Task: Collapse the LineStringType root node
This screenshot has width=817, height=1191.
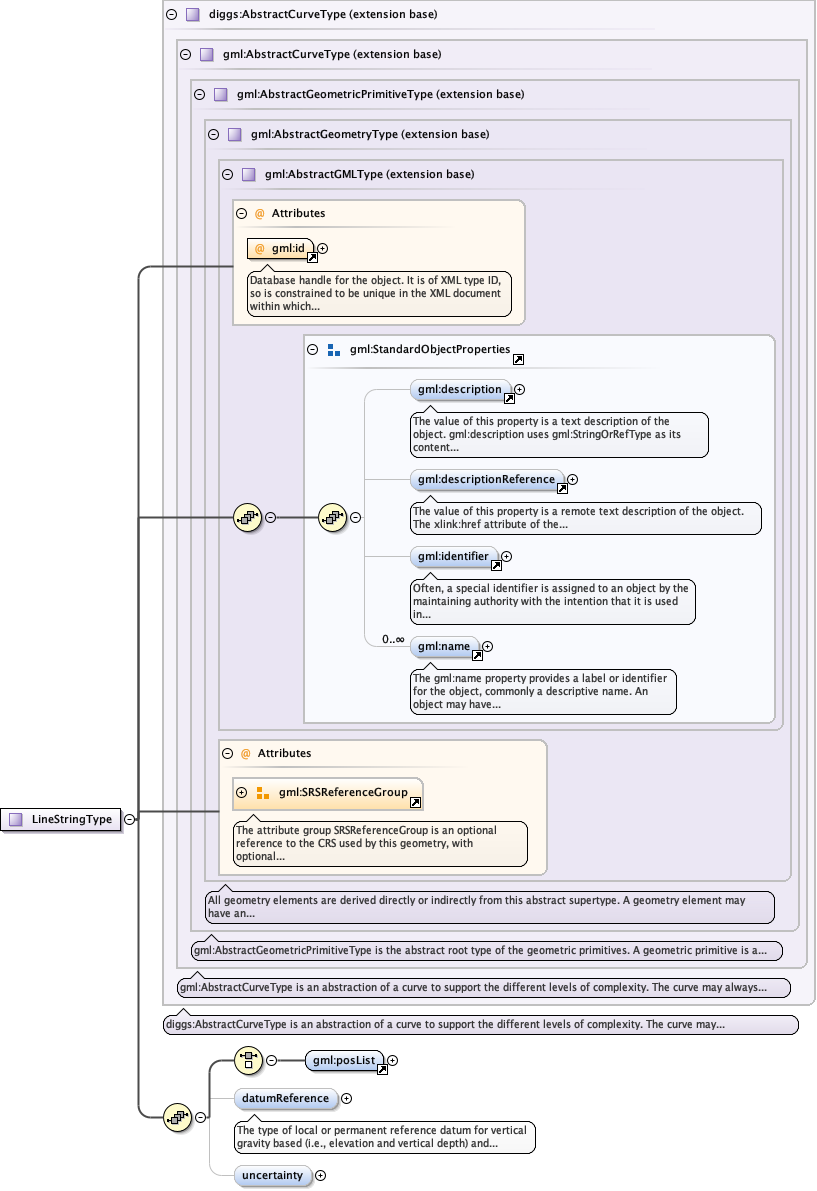Action: [130, 820]
